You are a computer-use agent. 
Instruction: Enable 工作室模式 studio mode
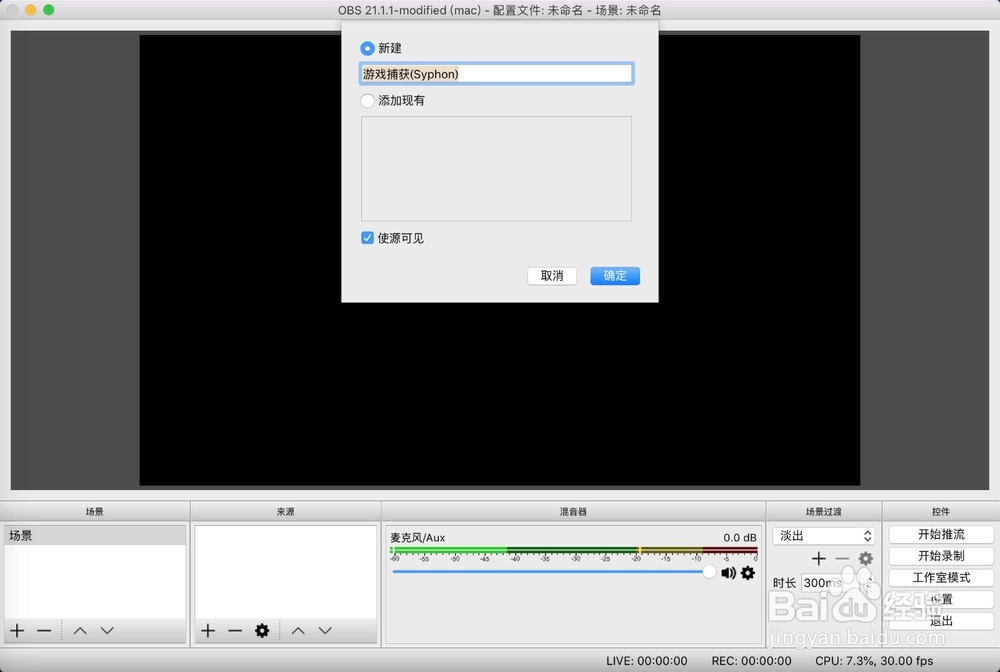click(941, 578)
